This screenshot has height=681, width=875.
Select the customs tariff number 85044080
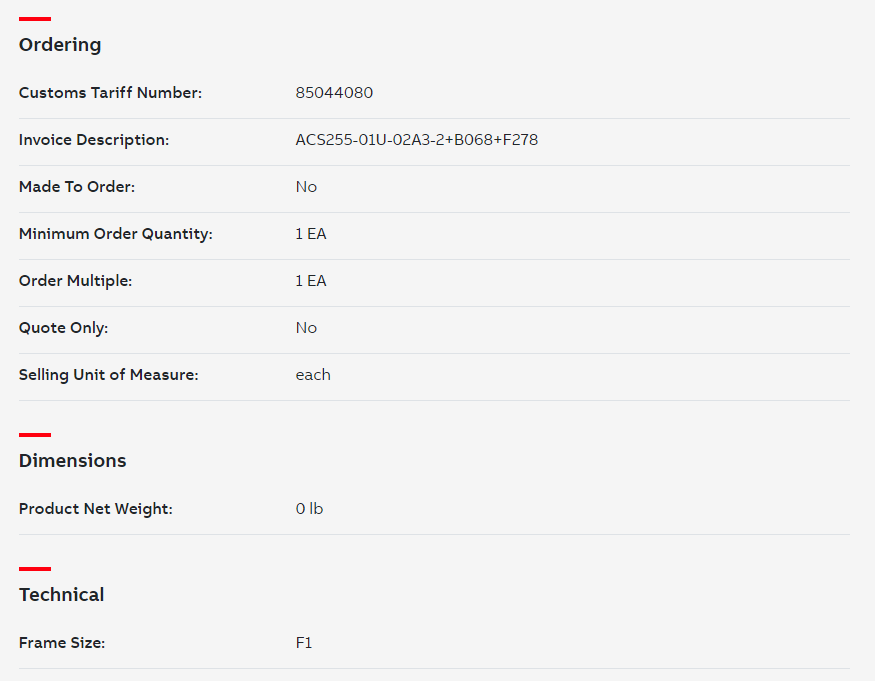click(x=334, y=93)
